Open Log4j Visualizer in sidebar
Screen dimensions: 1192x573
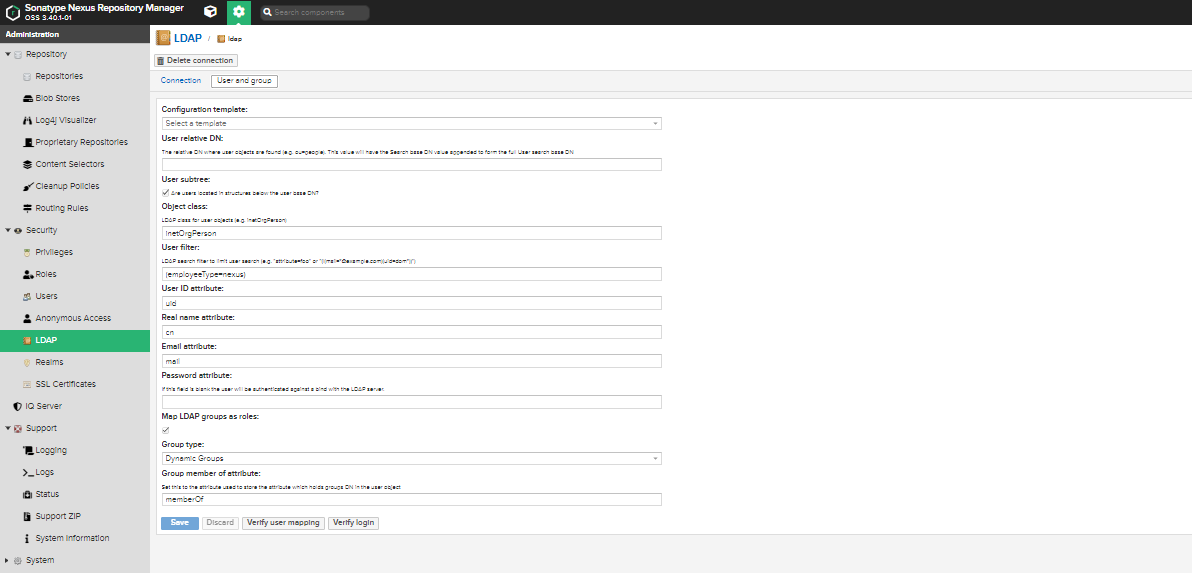(x=65, y=120)
